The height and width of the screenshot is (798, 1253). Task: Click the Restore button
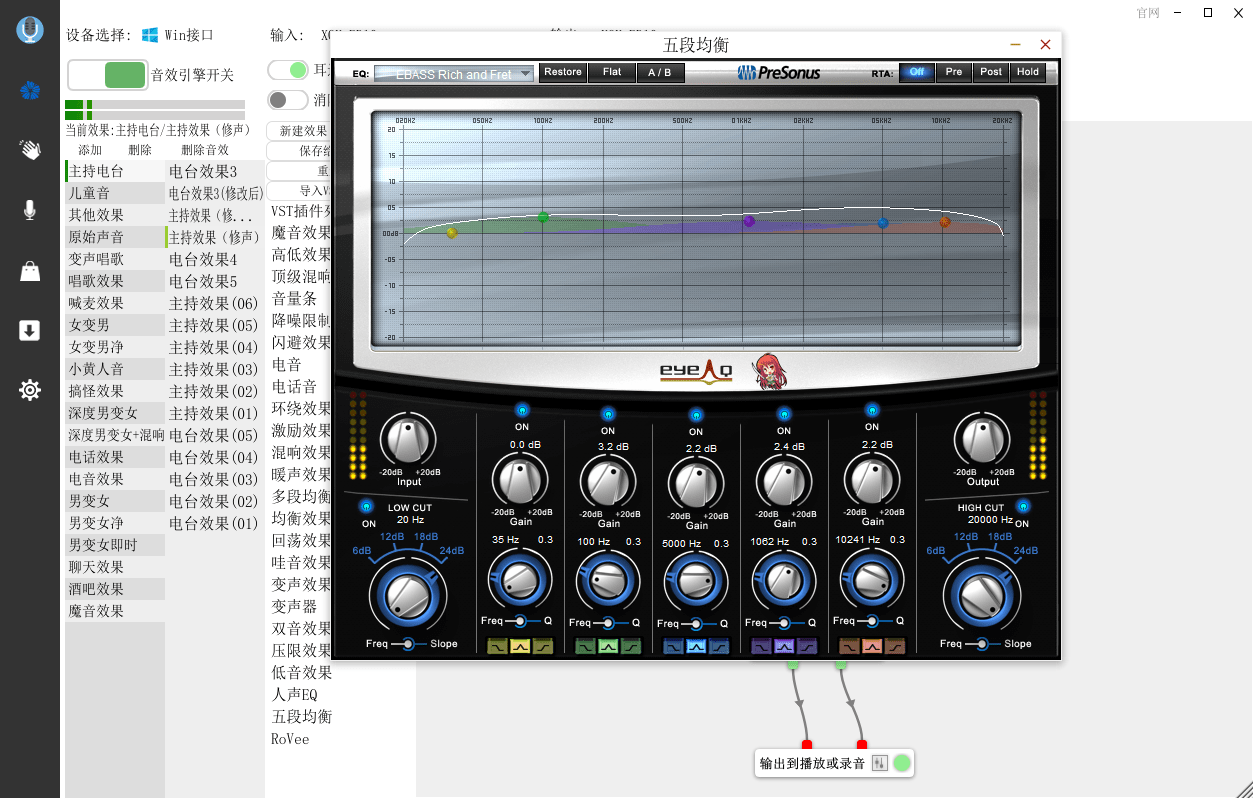[x=563, y=72]
